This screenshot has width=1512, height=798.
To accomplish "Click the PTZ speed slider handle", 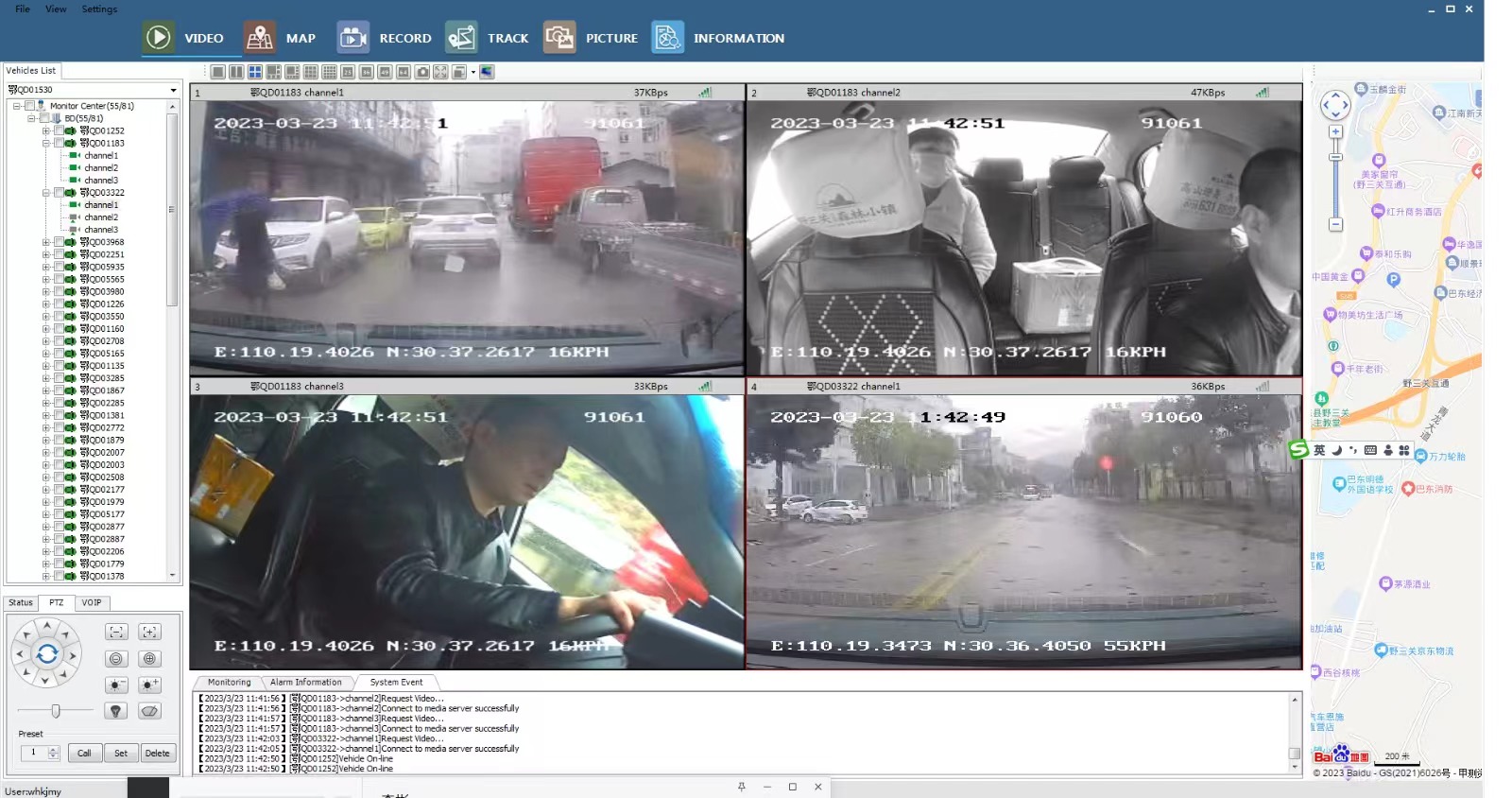I will click(x=56, y=710).
